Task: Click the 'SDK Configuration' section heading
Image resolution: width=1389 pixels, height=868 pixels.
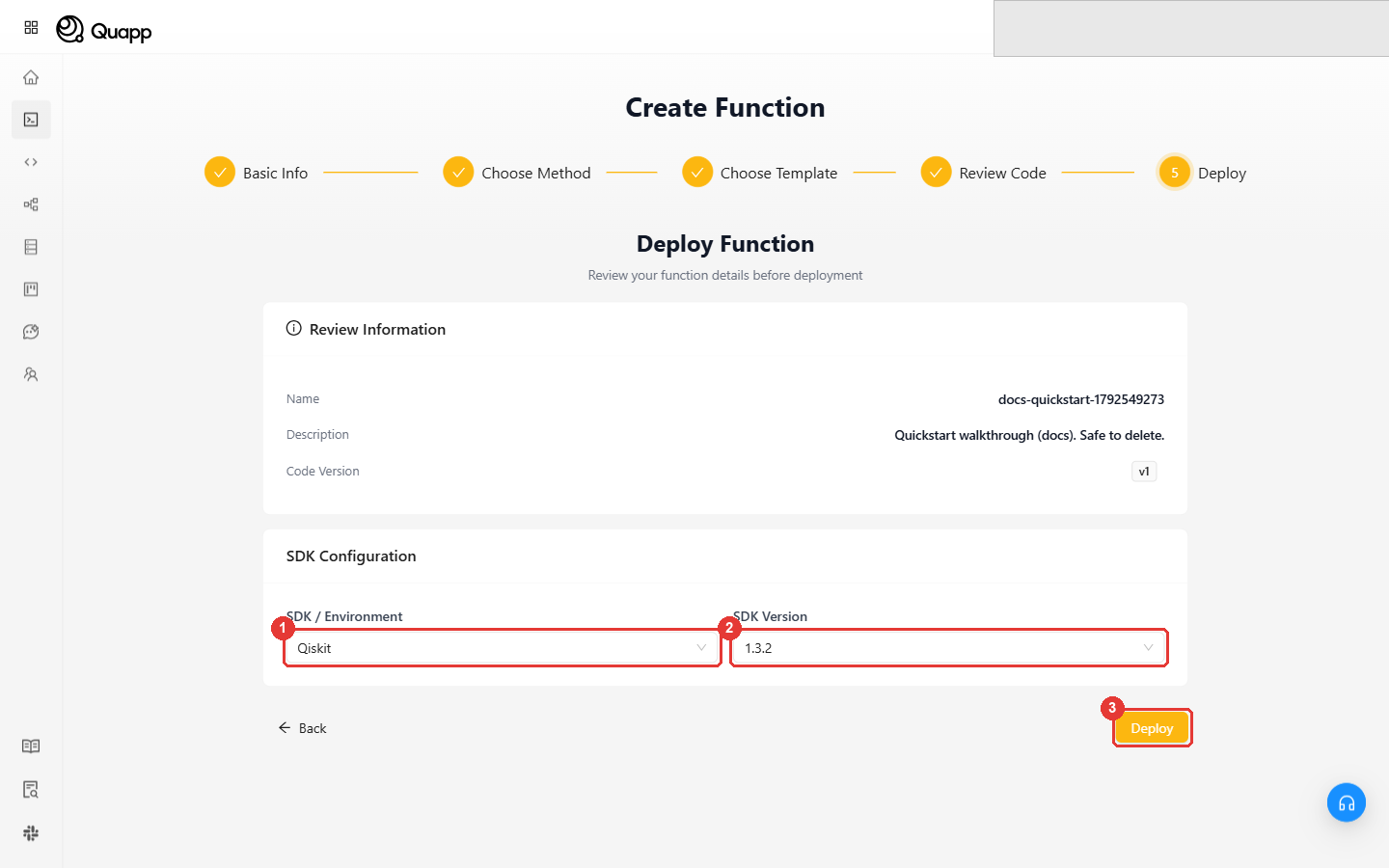Action: (351, 556)
